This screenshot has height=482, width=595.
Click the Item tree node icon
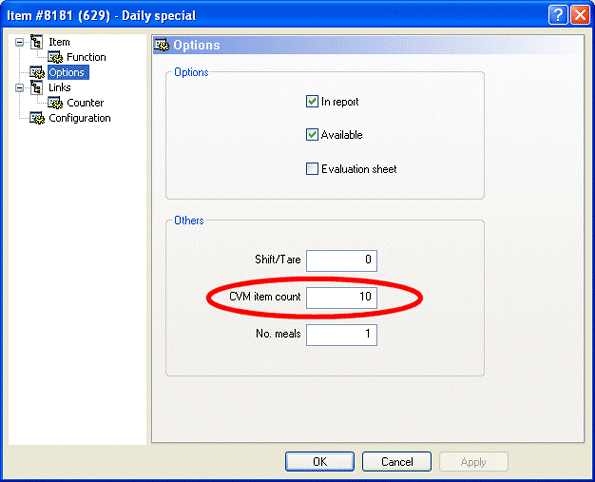click(x=36, y=42)
